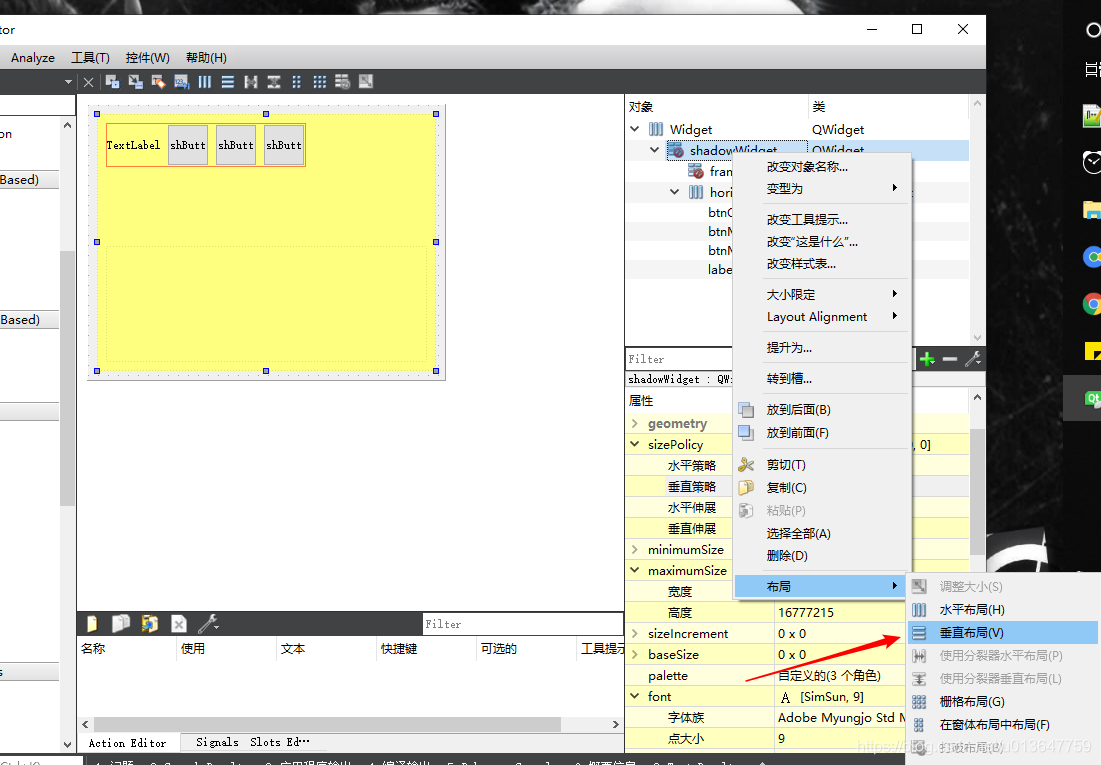Open the 控件(W) menu
Image resolution: width=1101 pixels, height=765 pixels.
147,58
